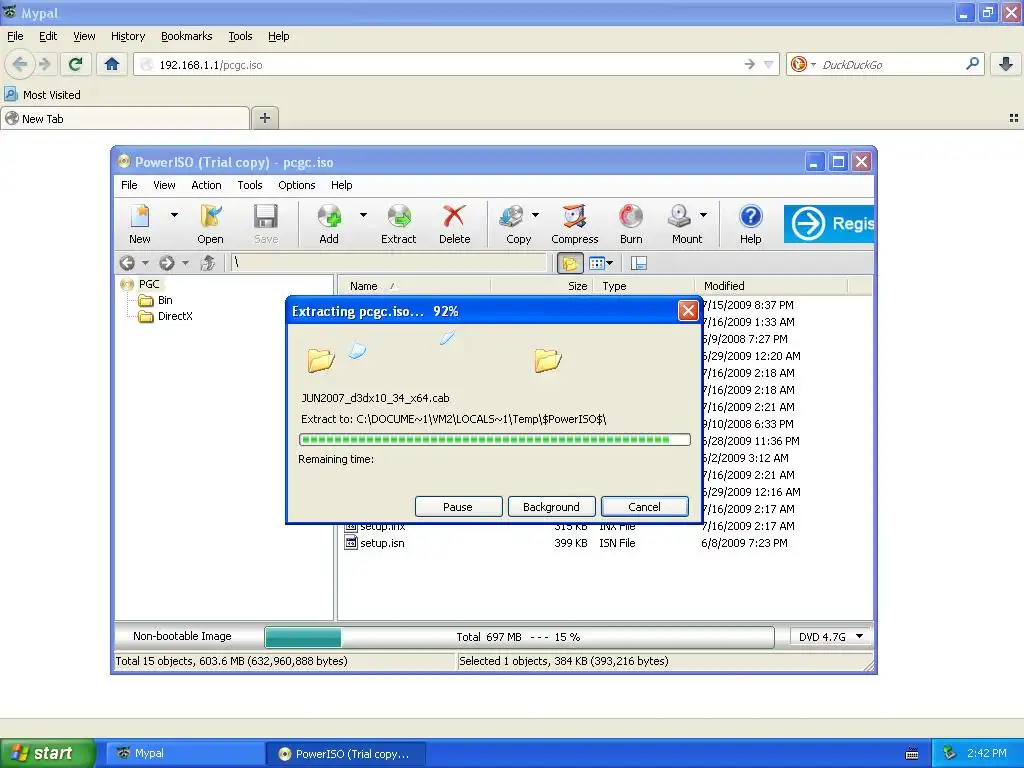Click the layout panel icon next to view mode
The width and height of the screenshot is (1024, 768).
[x=639, y=263]
